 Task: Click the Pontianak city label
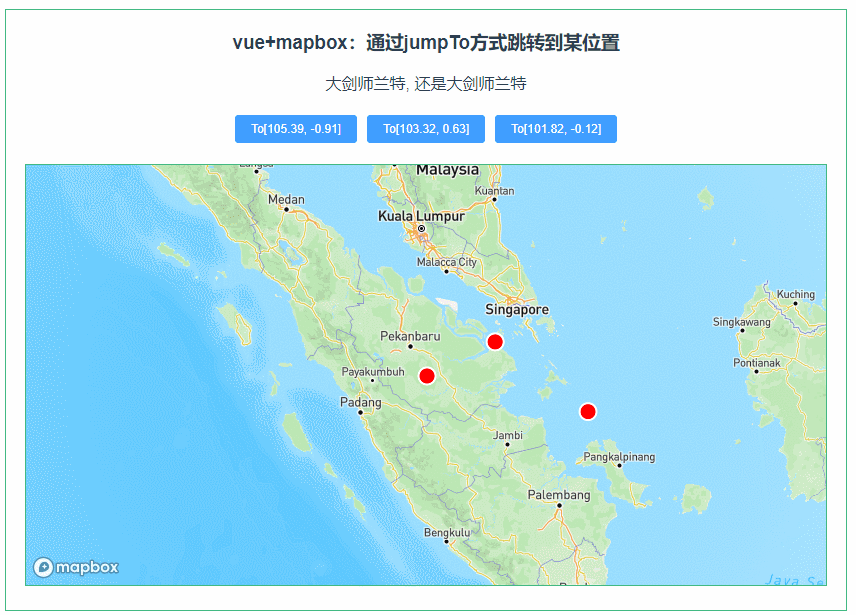tap(757, 363)
